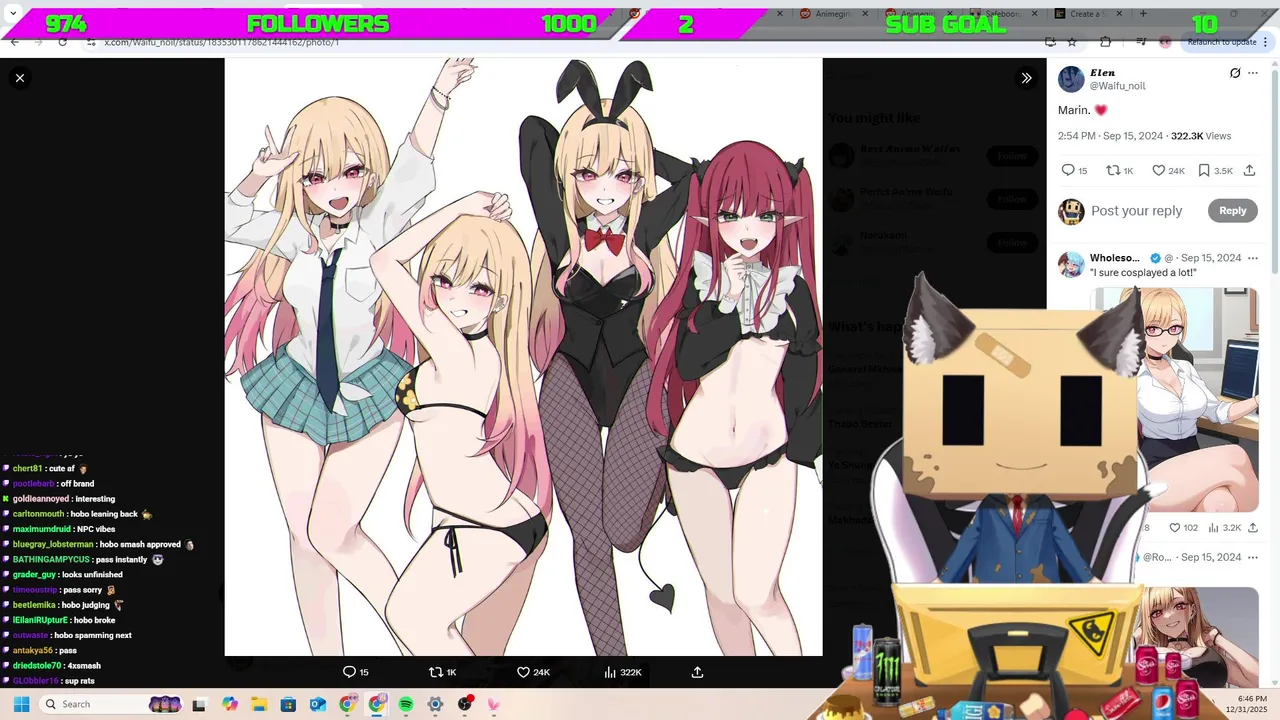This screenshot has height=720, width=1280.
Task: Close the photo viewer with the X icon
Action: [20, 78]
